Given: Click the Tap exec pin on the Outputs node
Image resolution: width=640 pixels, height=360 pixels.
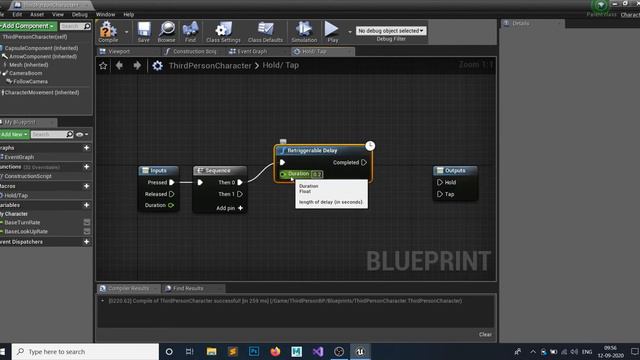Looking at the screenshot, I should point(440,194).
